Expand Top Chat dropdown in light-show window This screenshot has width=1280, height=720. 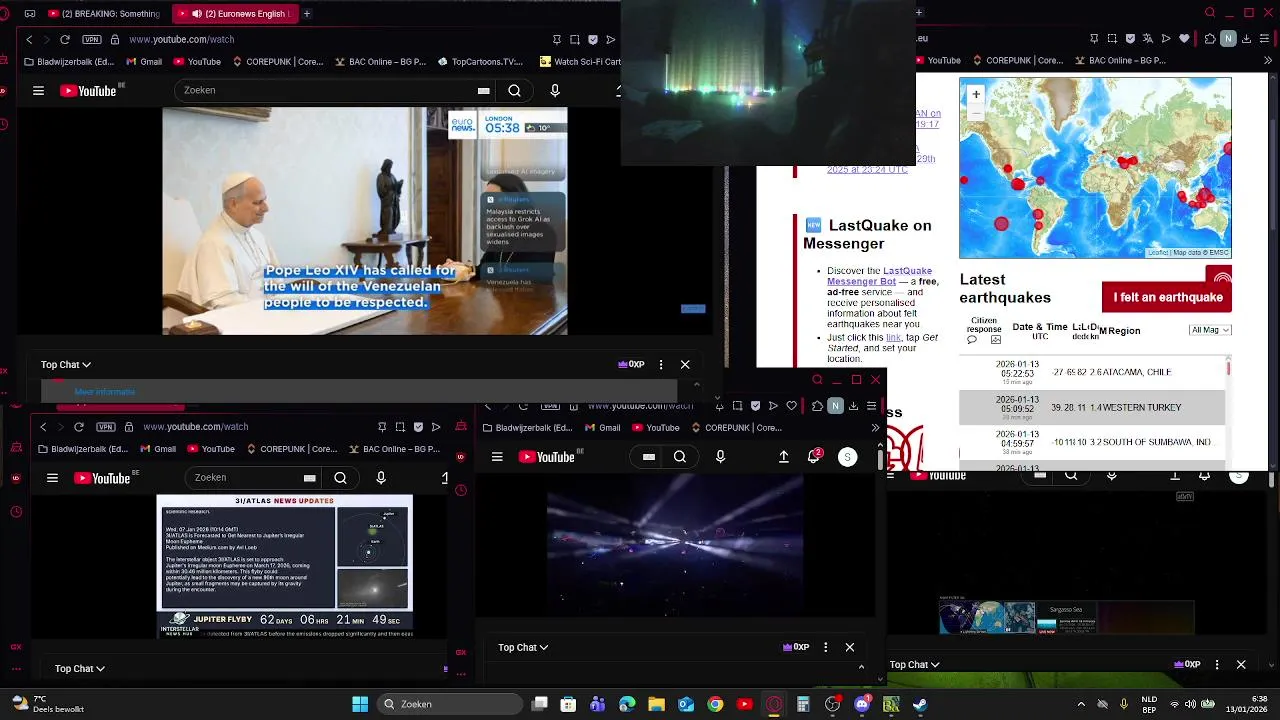523,648
